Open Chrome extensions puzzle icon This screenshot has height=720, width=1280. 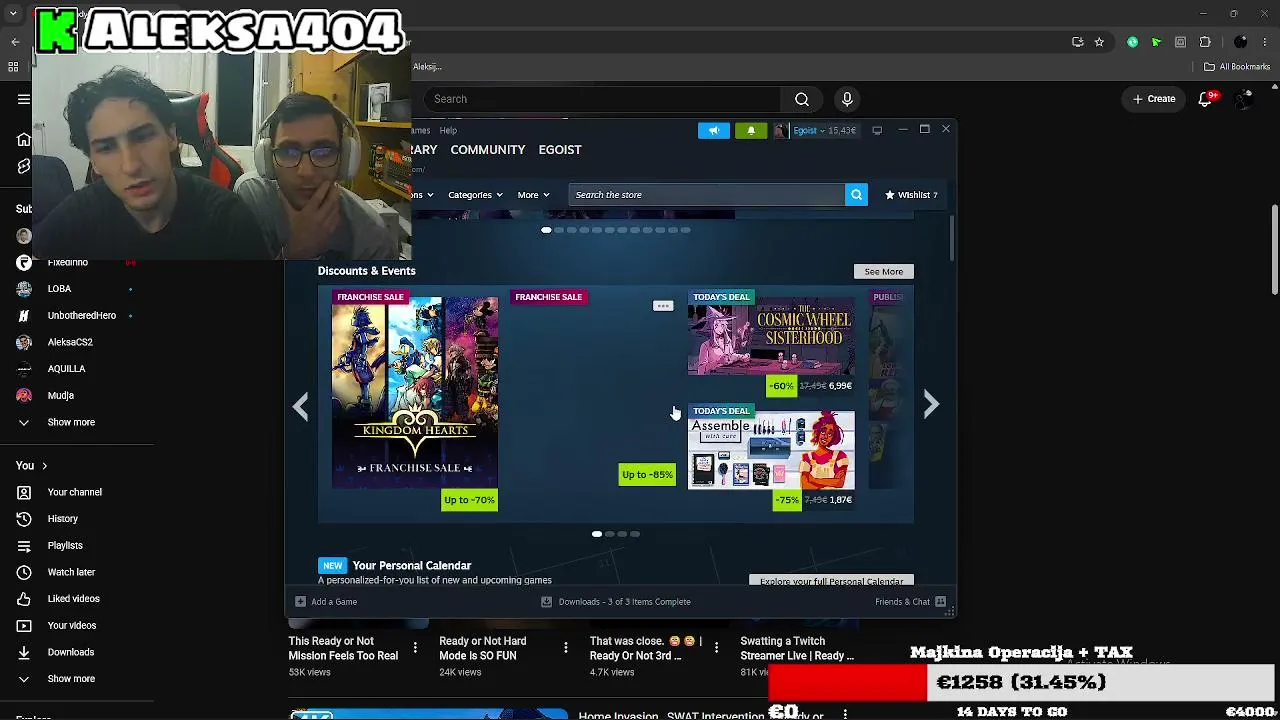pos(1205,42)
